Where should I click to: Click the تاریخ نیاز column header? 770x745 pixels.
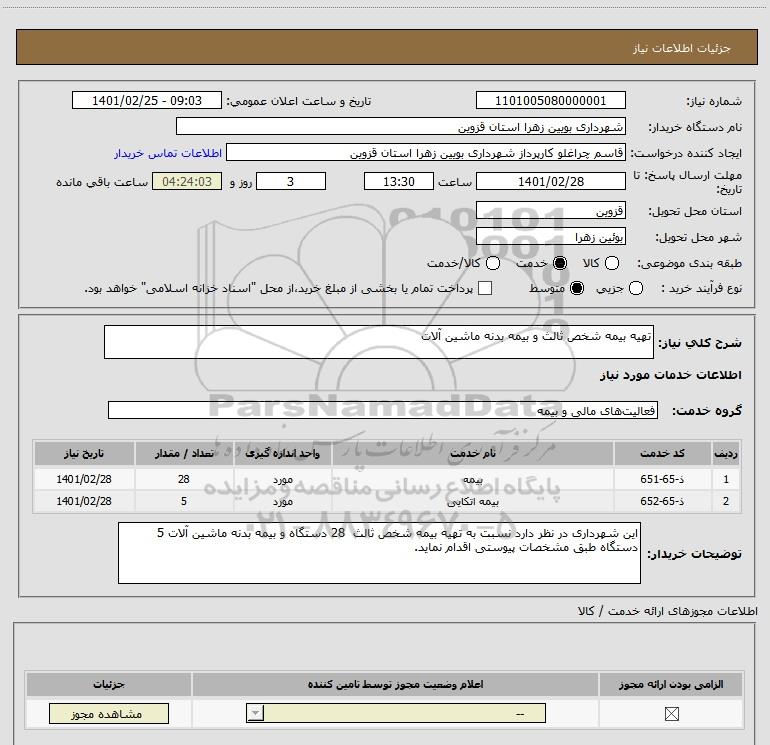(84, 453)
